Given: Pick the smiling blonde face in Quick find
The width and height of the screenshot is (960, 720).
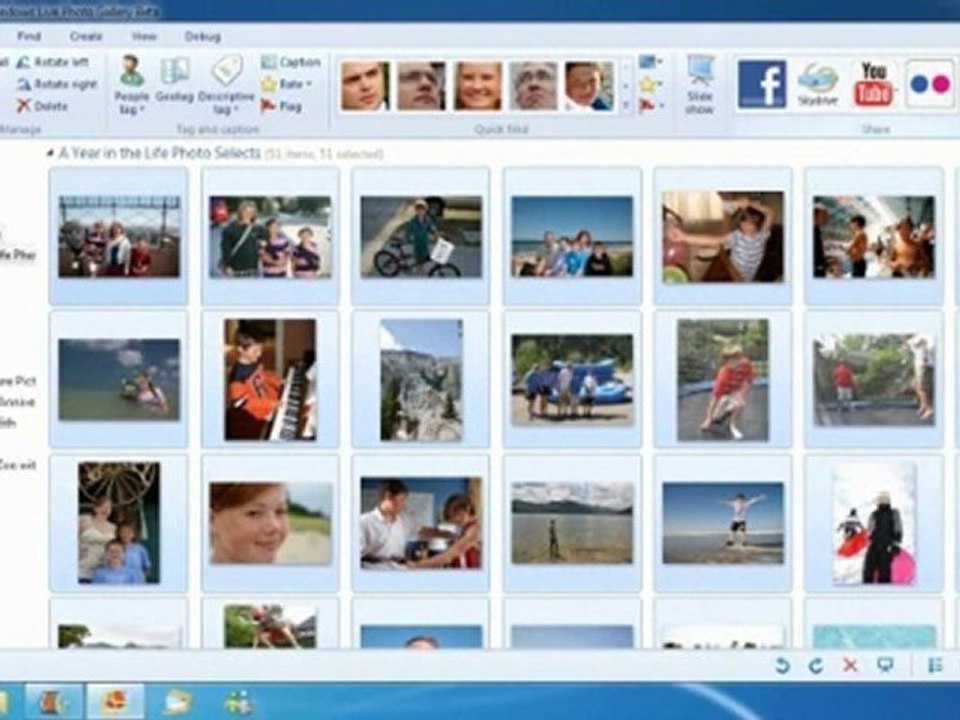Looking at the screenshot, I should point(478,86).
